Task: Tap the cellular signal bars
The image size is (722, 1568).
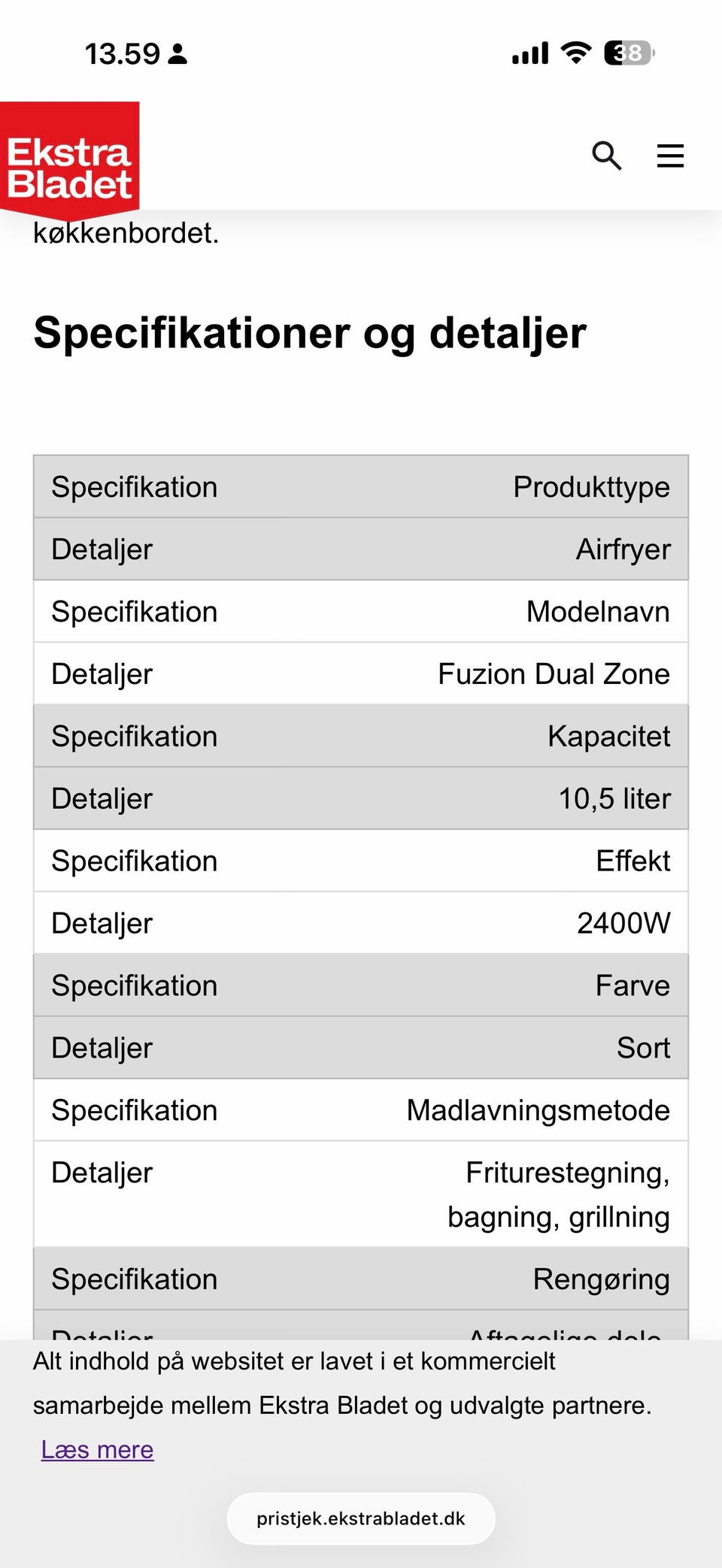Action: pyautogui.click(x=530, y=53)
